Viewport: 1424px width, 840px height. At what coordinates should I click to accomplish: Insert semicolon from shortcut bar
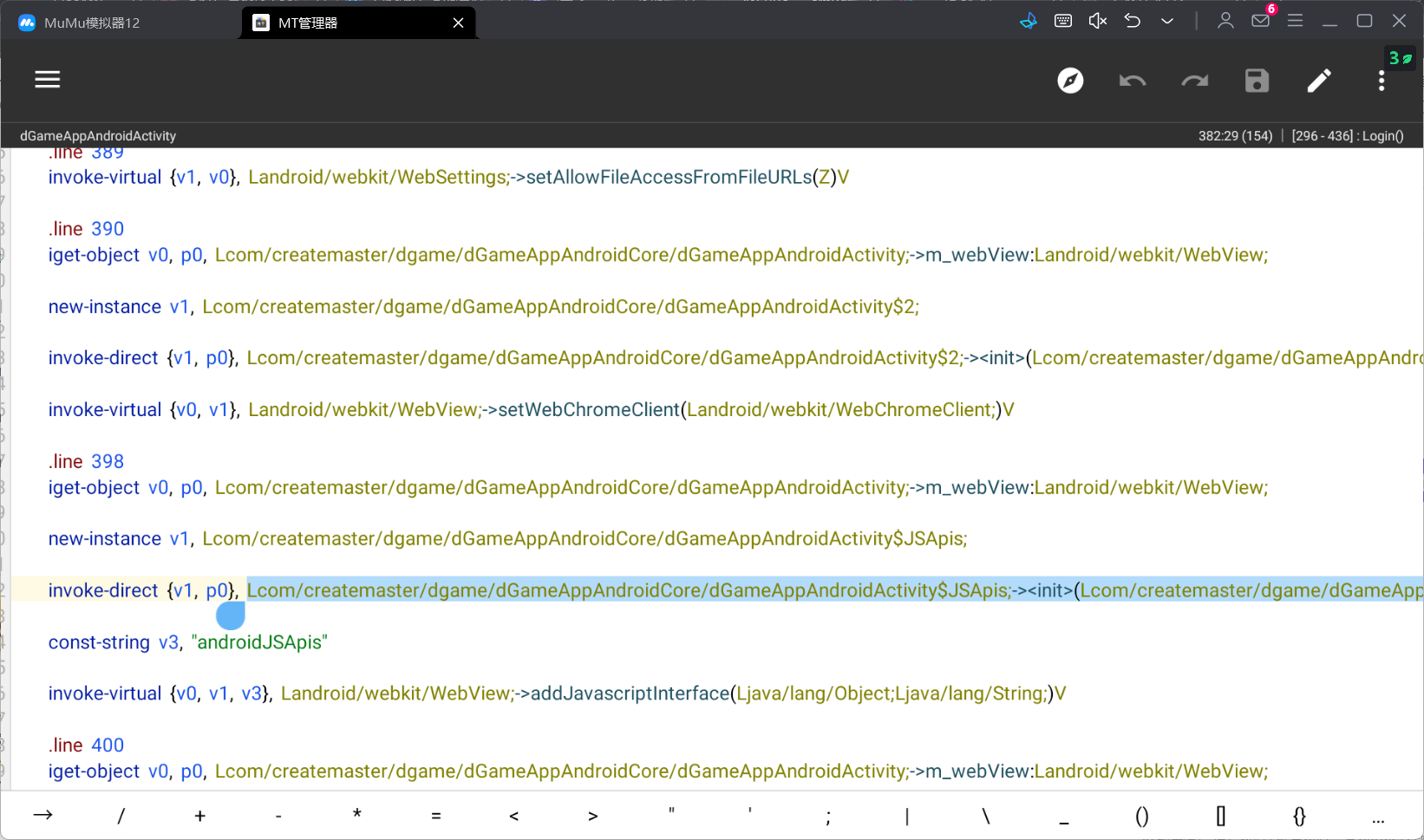pyautogui.click(x=828, y=816)
